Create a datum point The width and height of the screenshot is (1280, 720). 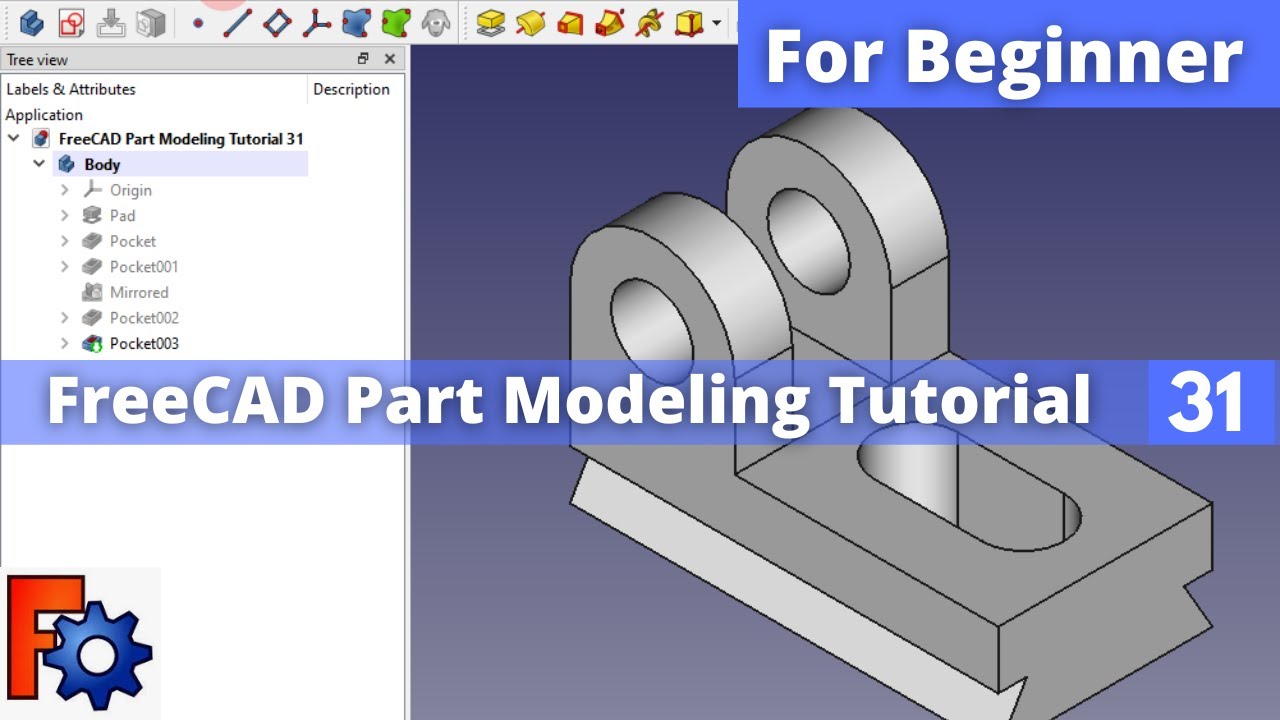(198, 21)
